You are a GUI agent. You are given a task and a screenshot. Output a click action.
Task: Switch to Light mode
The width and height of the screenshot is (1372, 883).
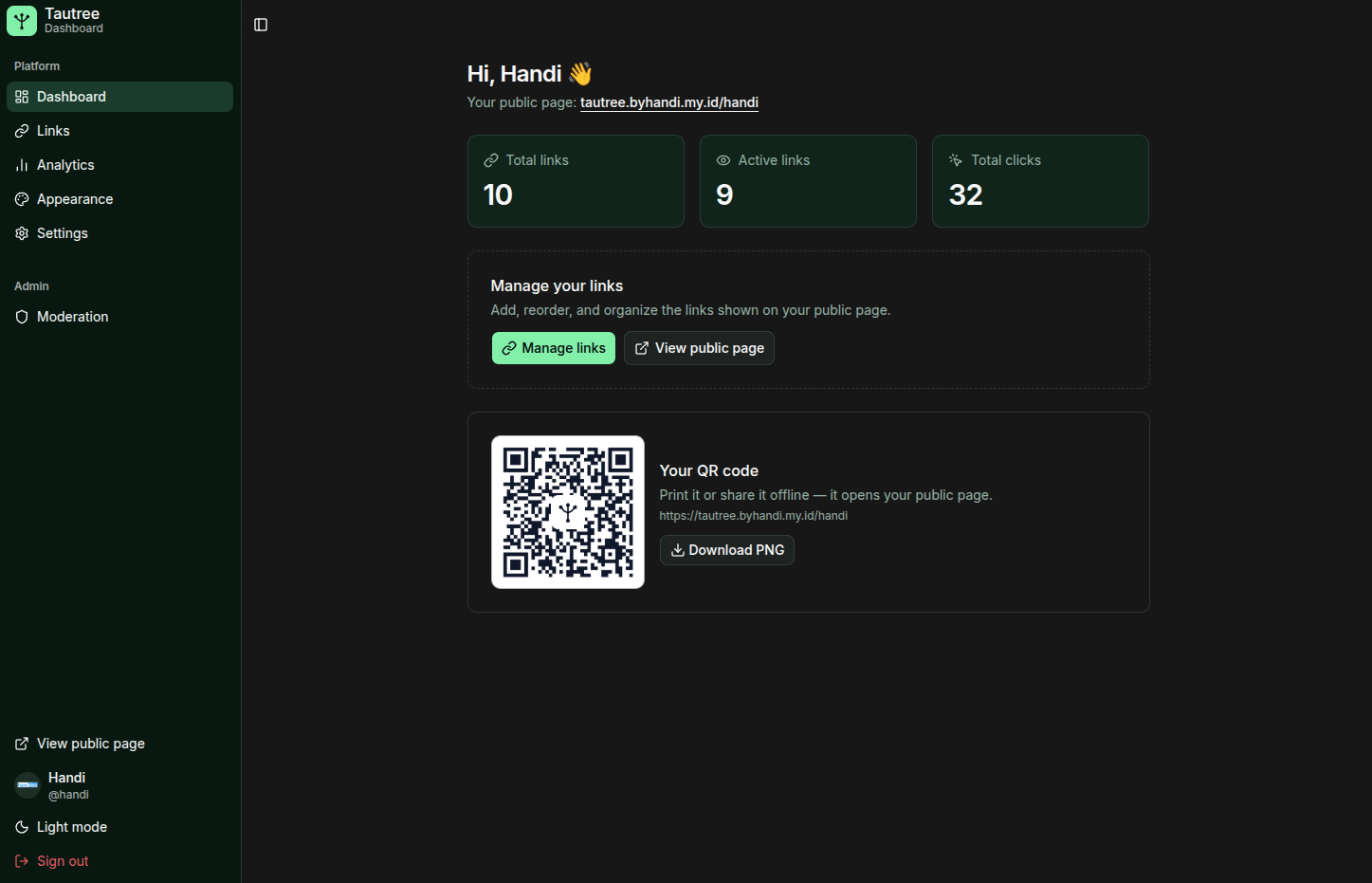(119, 827)
